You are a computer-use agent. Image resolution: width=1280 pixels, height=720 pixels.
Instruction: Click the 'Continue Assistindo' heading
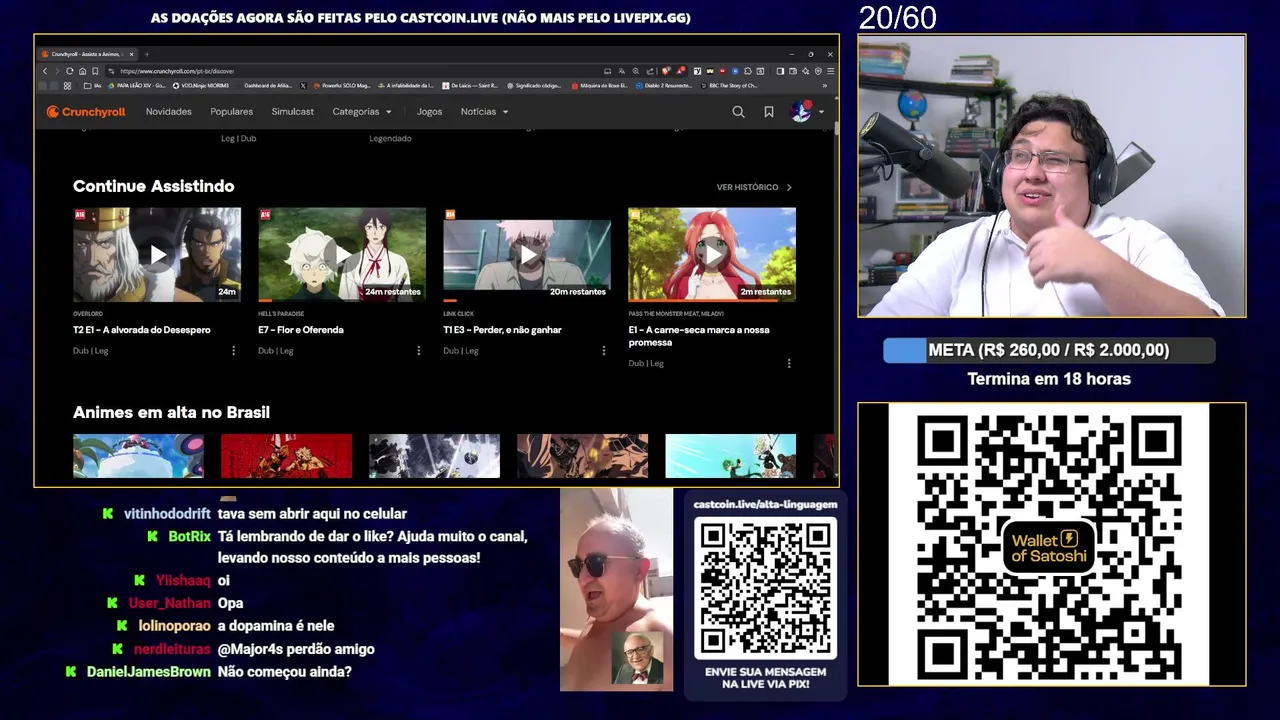(x=153, y=186)
